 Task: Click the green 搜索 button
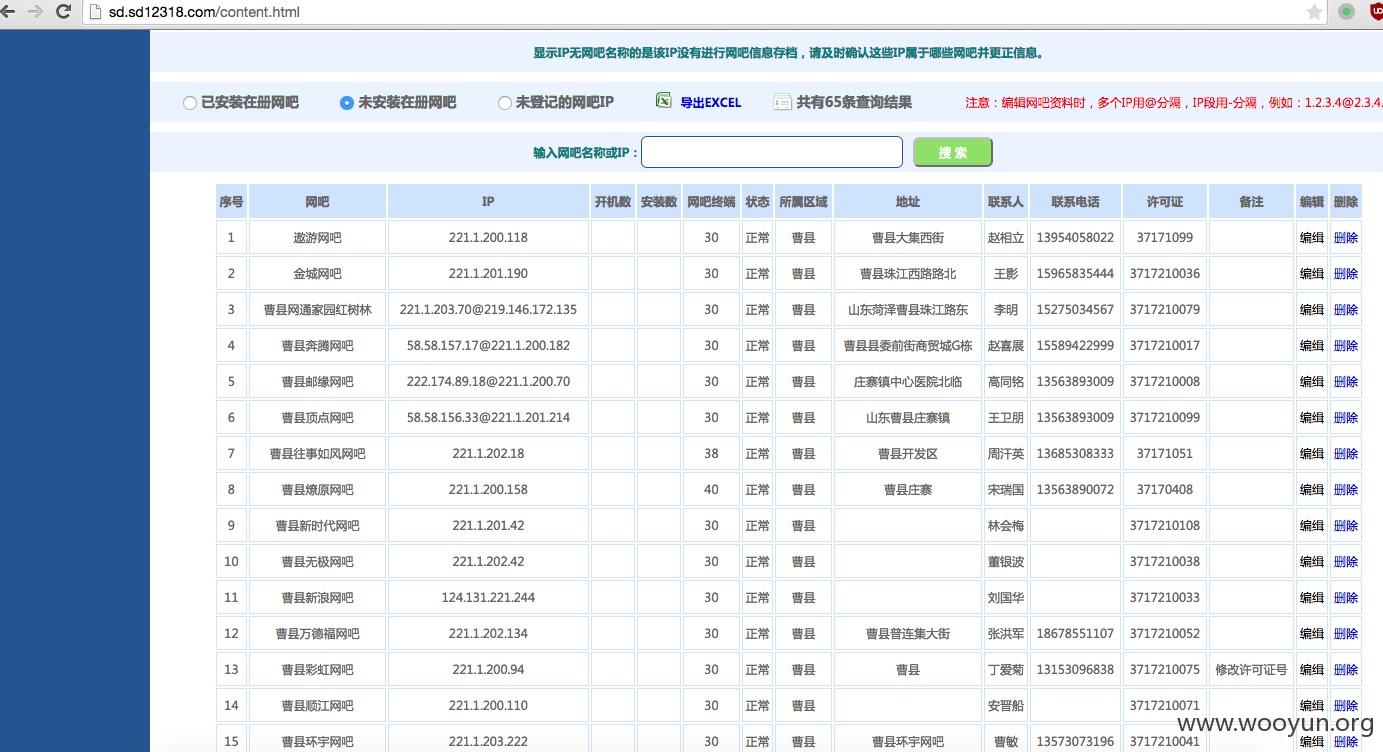953,152
